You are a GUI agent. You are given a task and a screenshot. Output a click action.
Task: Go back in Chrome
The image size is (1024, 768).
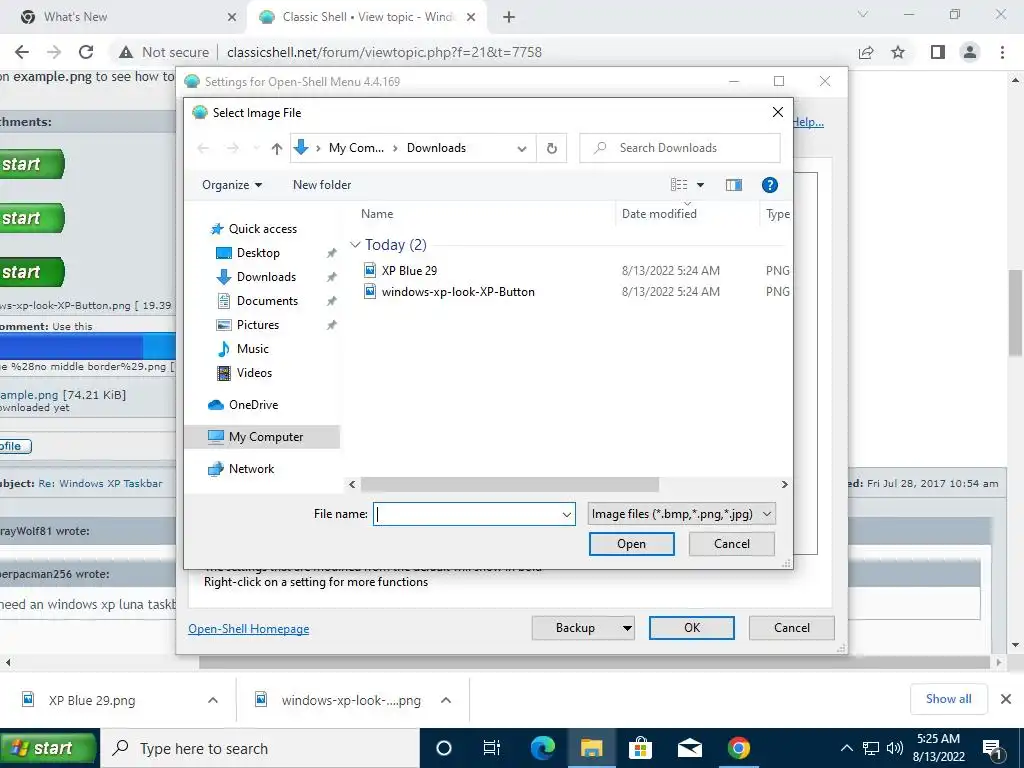tap(22, 52)
